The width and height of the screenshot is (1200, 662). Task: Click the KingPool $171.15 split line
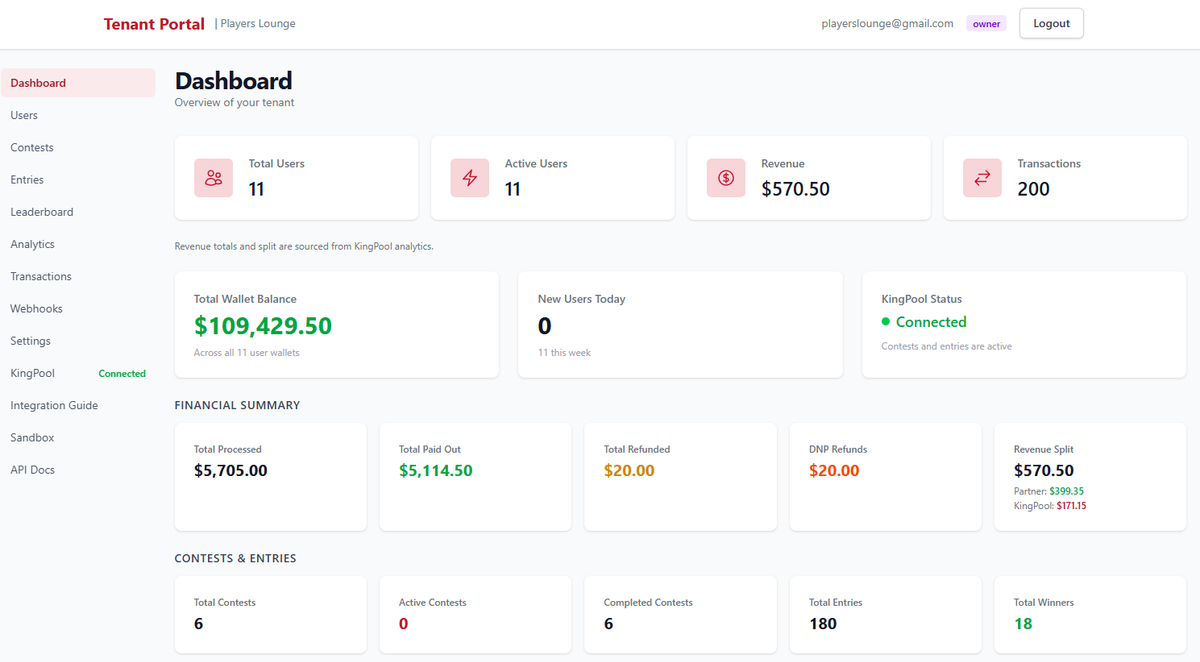tap(1050, 506)
